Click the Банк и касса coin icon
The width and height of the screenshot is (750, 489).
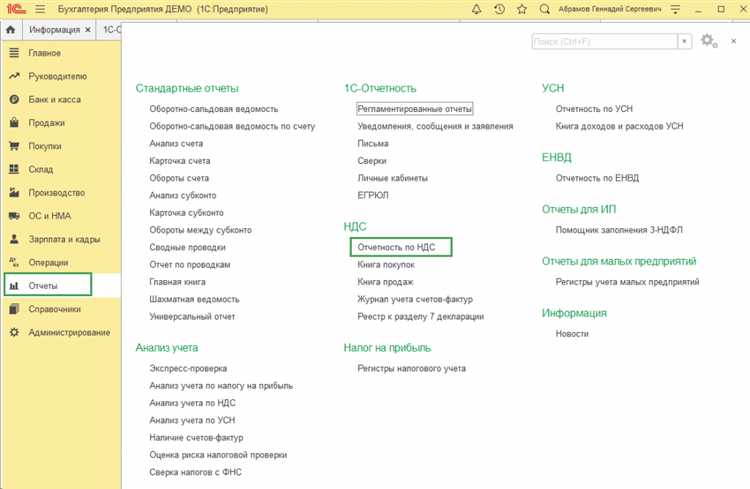point(14,100)
